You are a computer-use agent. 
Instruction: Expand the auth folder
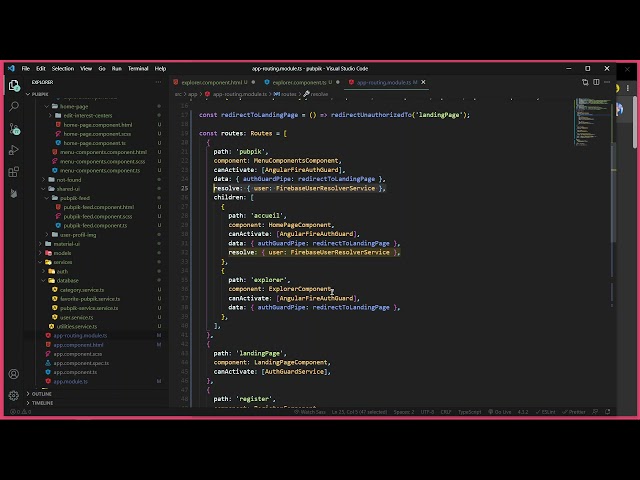click(62, 271)
